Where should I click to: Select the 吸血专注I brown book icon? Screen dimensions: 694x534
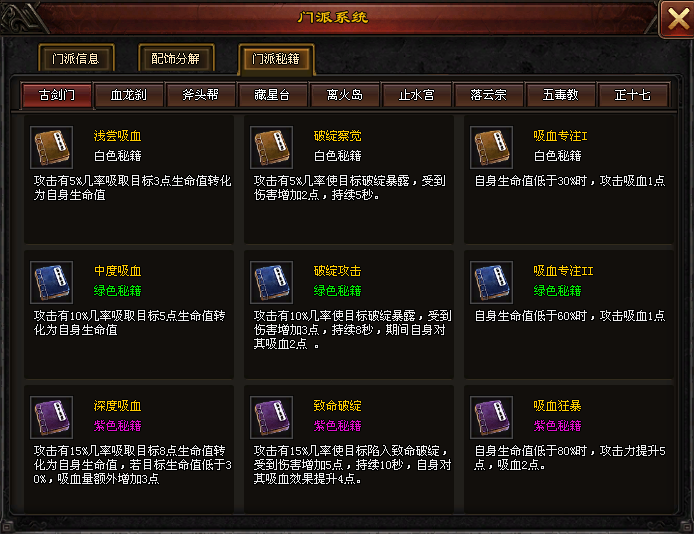click(491, 147)
